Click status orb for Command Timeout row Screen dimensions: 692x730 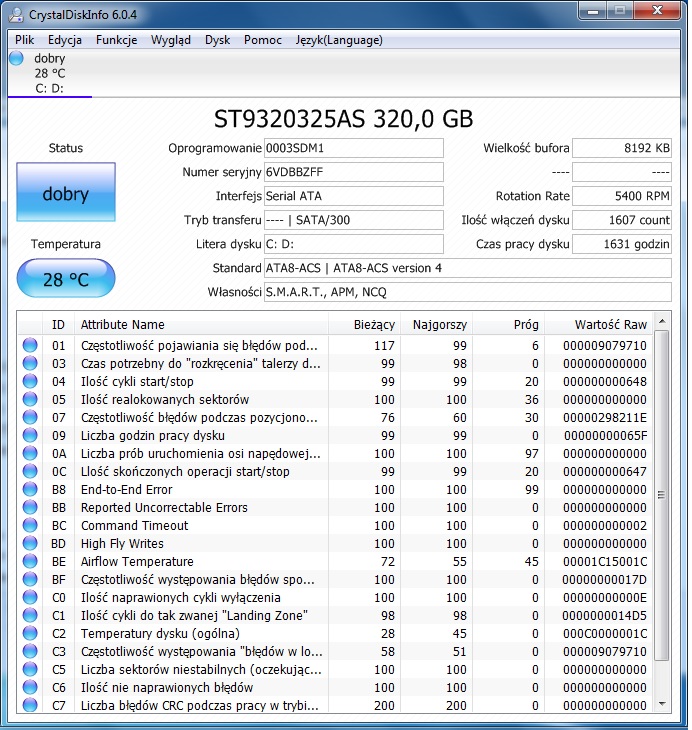(x=30, y=525)
